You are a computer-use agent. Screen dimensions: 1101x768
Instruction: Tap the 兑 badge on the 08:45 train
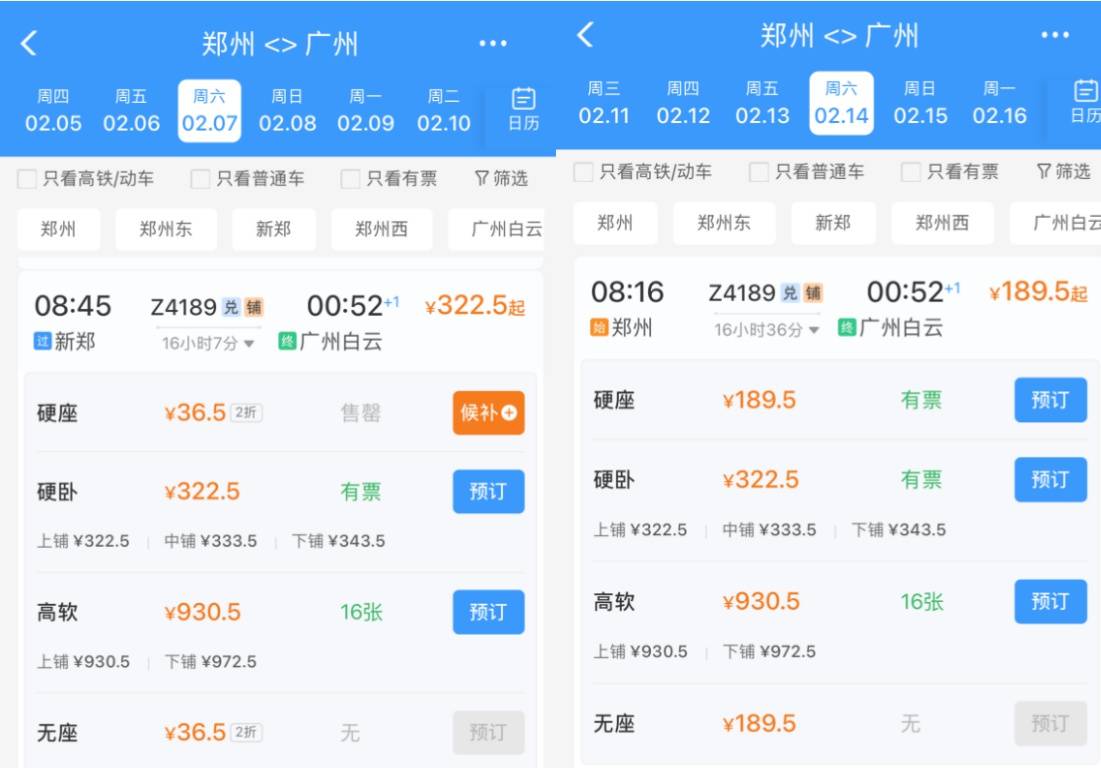click(231, 307)
